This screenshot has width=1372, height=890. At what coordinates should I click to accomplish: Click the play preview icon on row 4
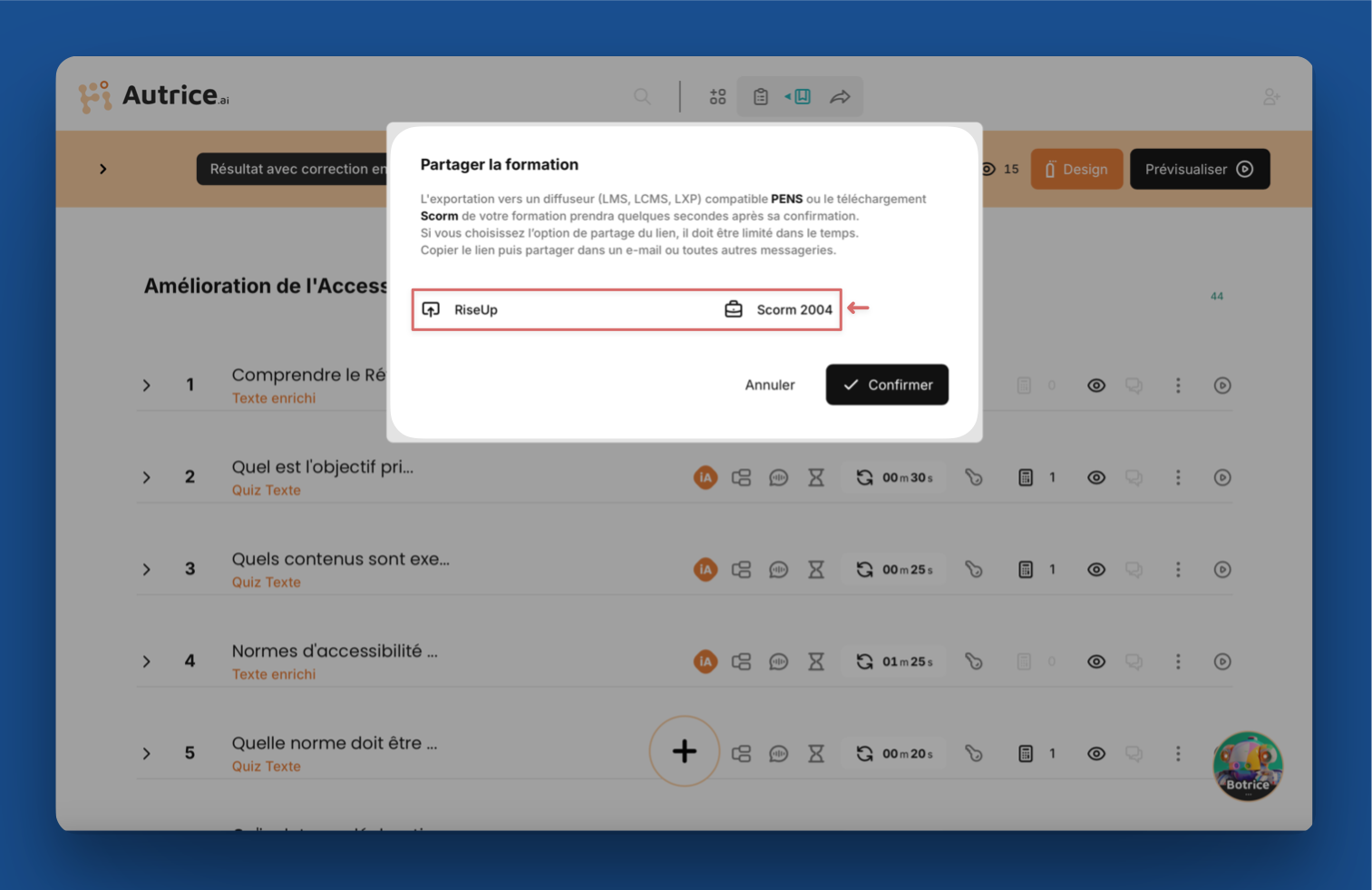click(1222, 661)
